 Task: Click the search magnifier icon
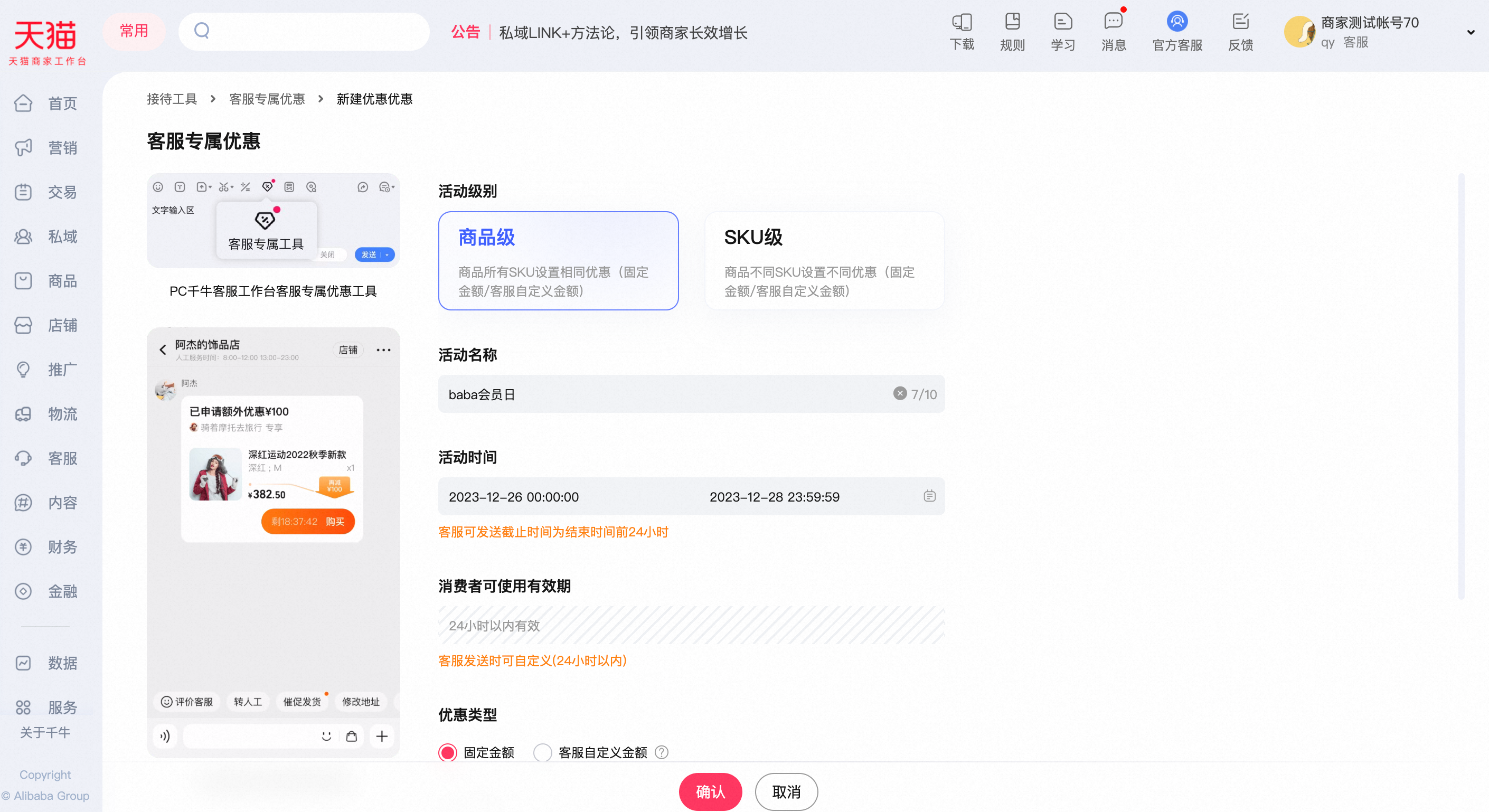[x=202, y=31]
